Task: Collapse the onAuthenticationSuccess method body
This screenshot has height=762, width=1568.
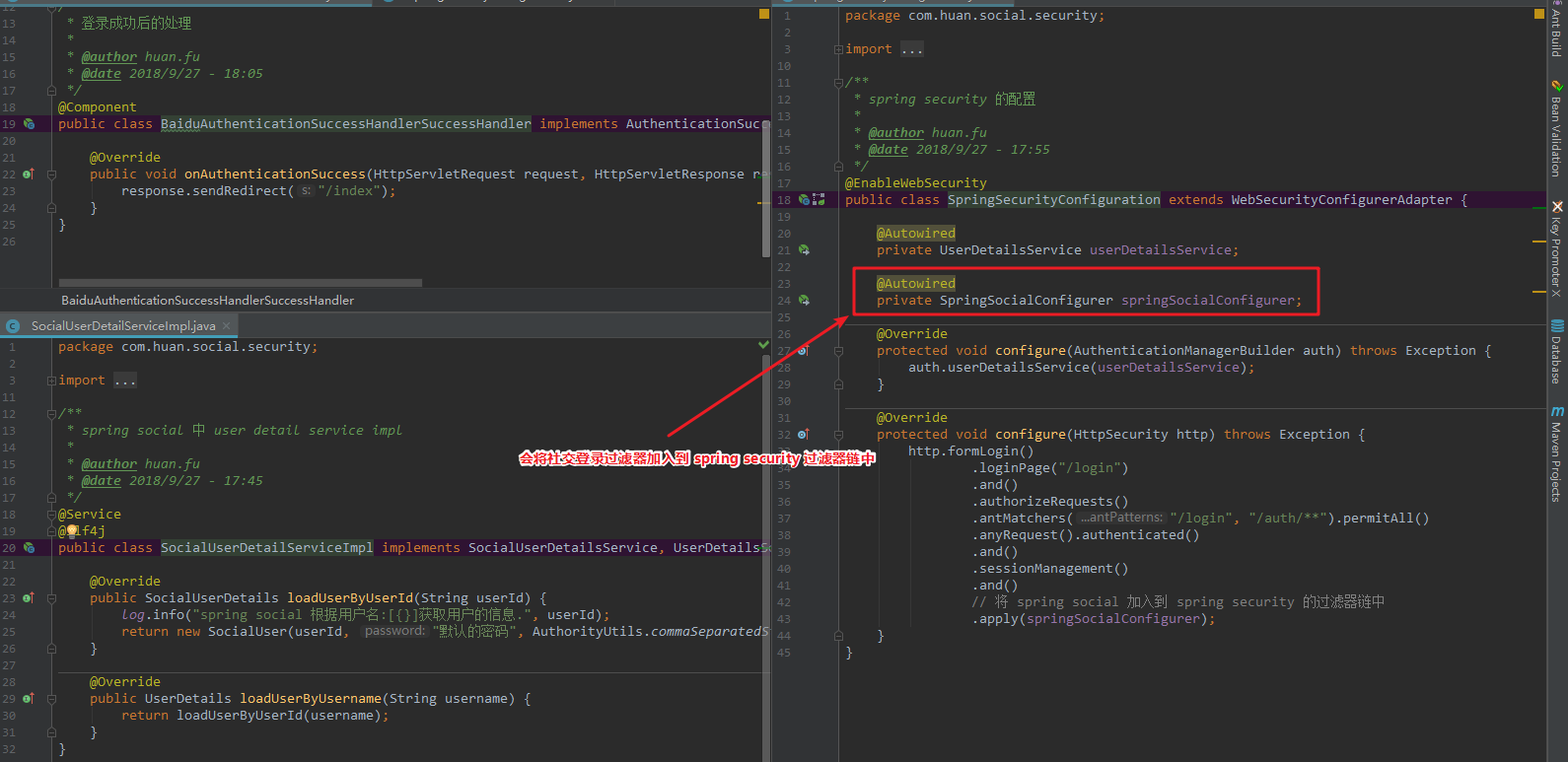Action: click(51, 174)
